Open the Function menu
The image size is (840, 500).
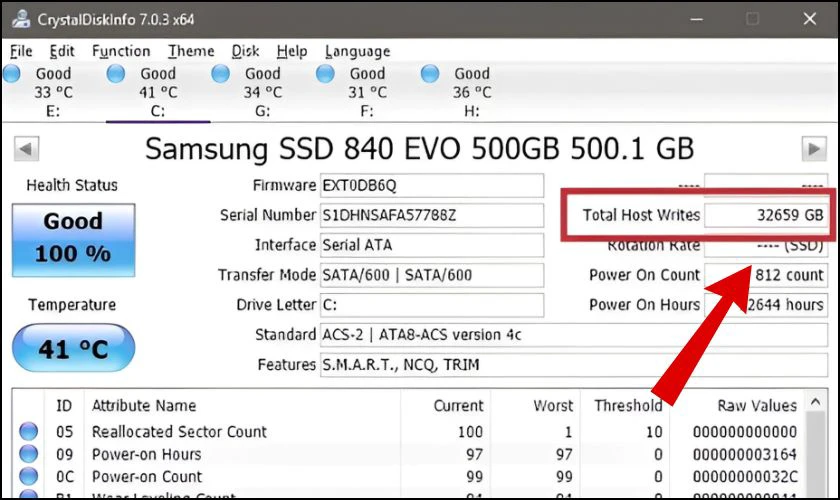point(121,51)
